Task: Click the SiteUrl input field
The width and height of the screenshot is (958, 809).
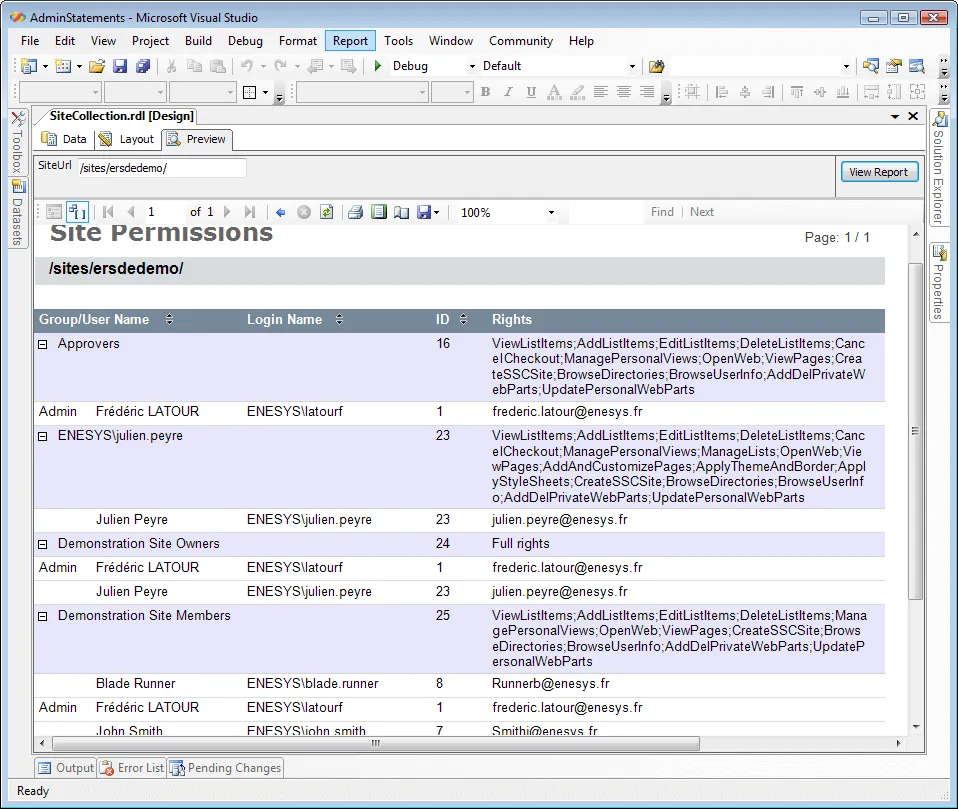Action: click(x=160, y=168)
